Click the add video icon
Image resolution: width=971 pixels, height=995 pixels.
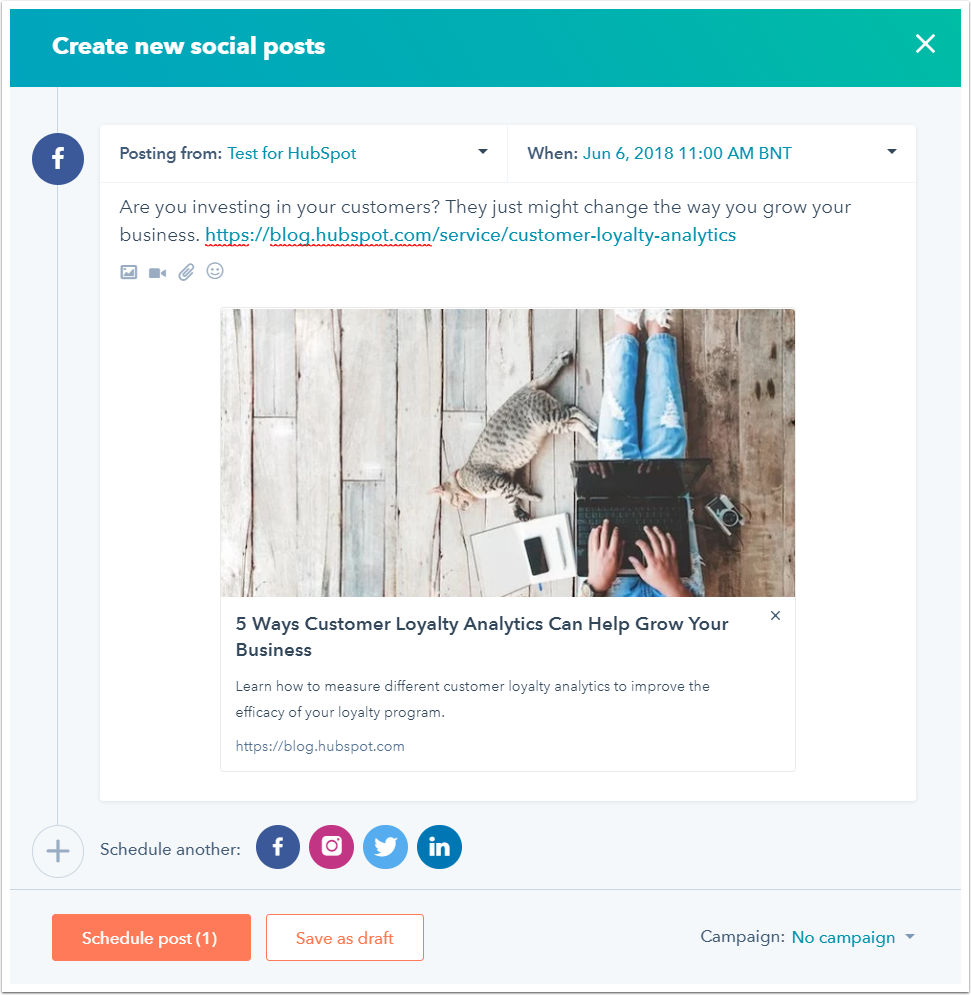point(157,272)
